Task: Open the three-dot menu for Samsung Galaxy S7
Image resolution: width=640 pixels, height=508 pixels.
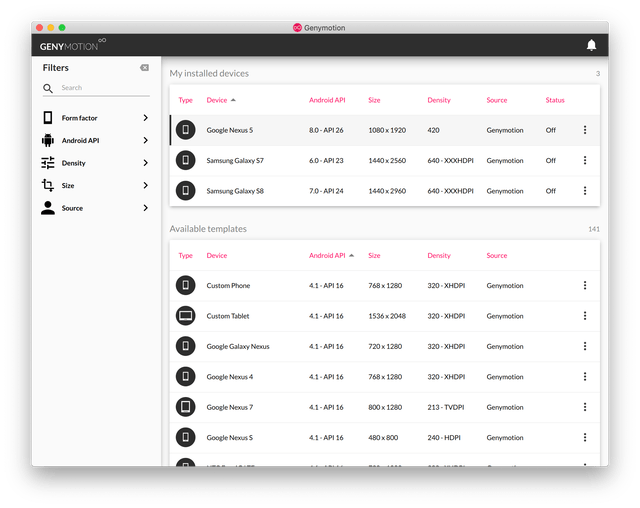Action: click(x=585, y=160)
